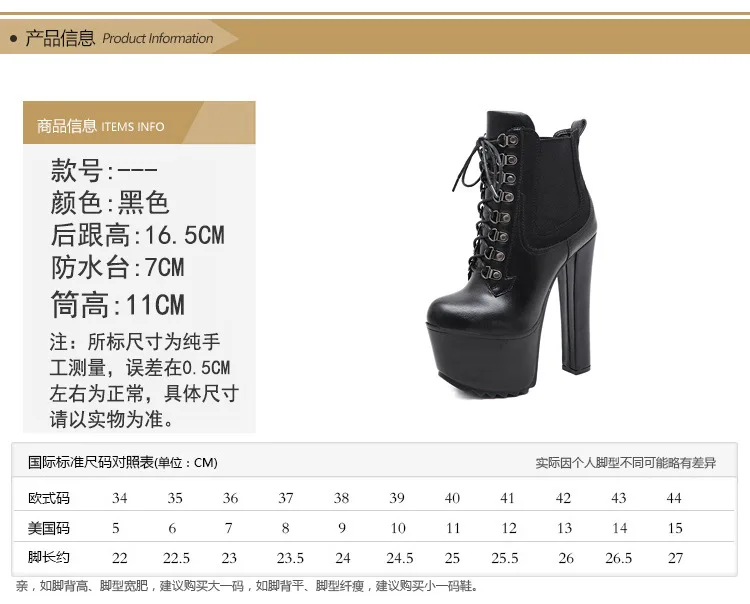The image size is (750, 604).
Task: Select US size 5 cell
Action: pyautogui.click(x=116, y=528)
